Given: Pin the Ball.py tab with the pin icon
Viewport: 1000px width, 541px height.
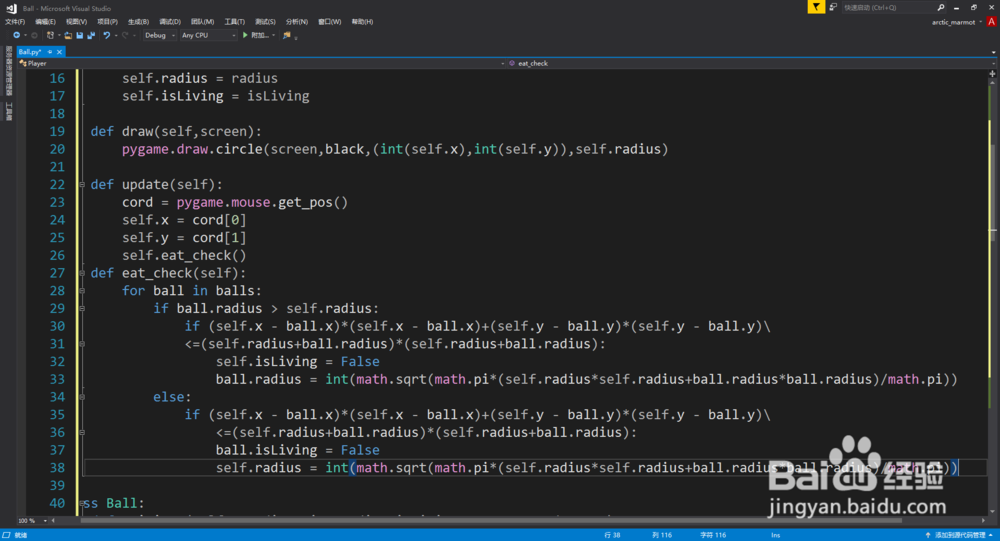Looking at the screenshot, I should [x=50, y=52].
